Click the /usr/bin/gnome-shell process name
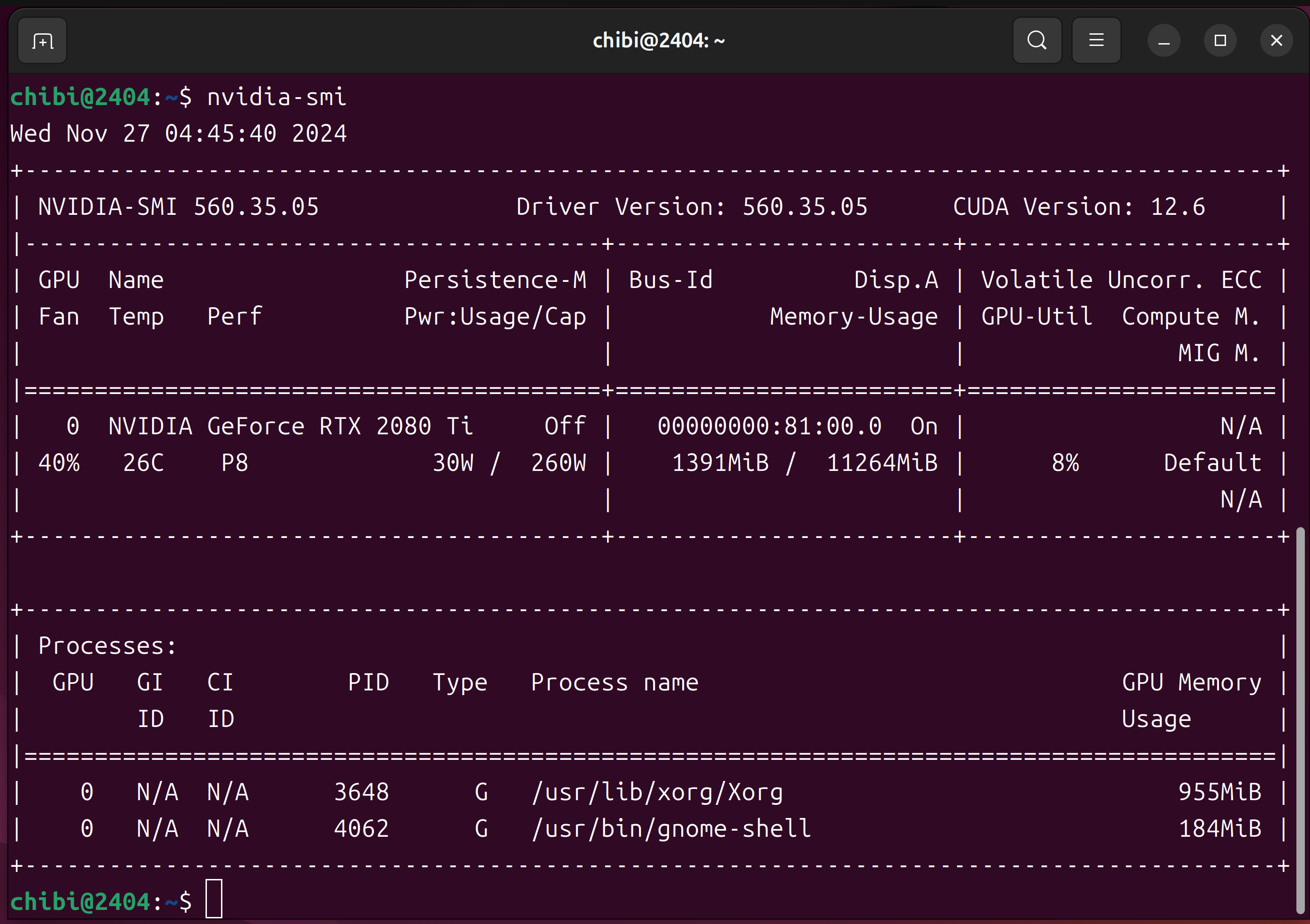 click(x=671, y=829)
